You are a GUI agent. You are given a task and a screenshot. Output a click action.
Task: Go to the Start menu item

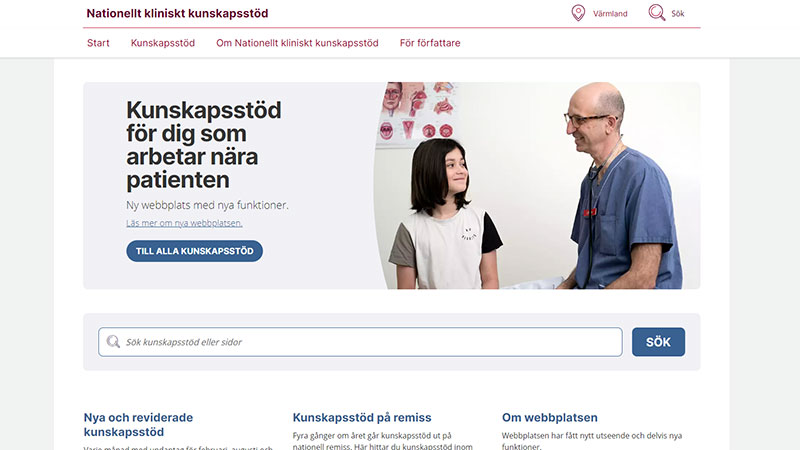coord(98,43)
